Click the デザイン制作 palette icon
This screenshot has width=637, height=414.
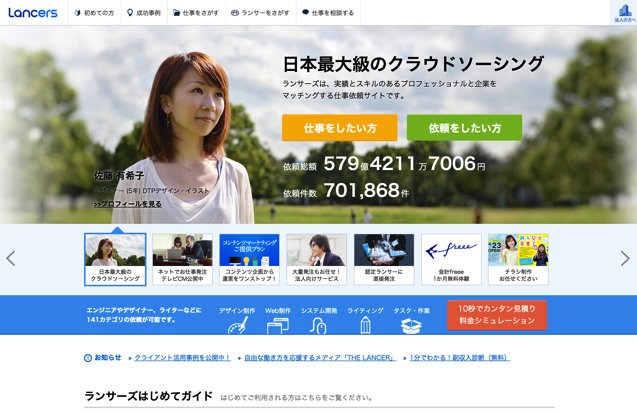point(237,325)
